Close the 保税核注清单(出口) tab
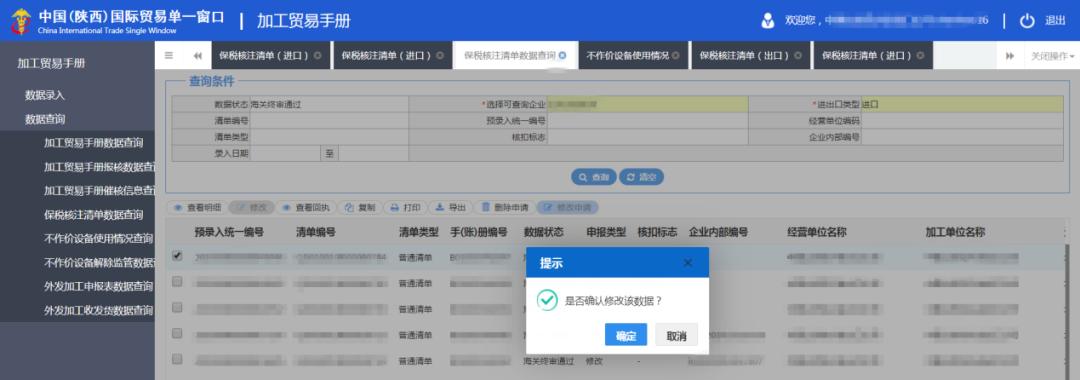This screenshot has width=1080, height=380. [798, 56]
